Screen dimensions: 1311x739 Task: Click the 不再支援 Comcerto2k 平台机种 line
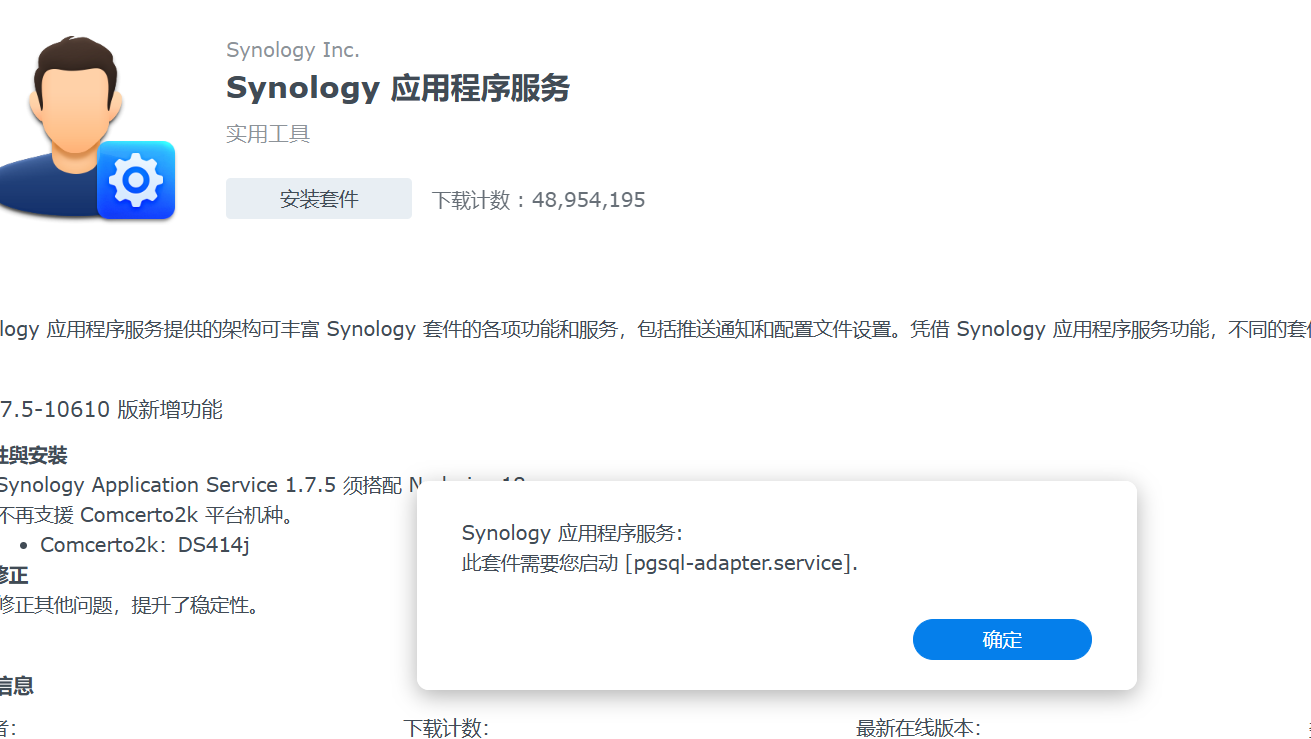[147, 515]
